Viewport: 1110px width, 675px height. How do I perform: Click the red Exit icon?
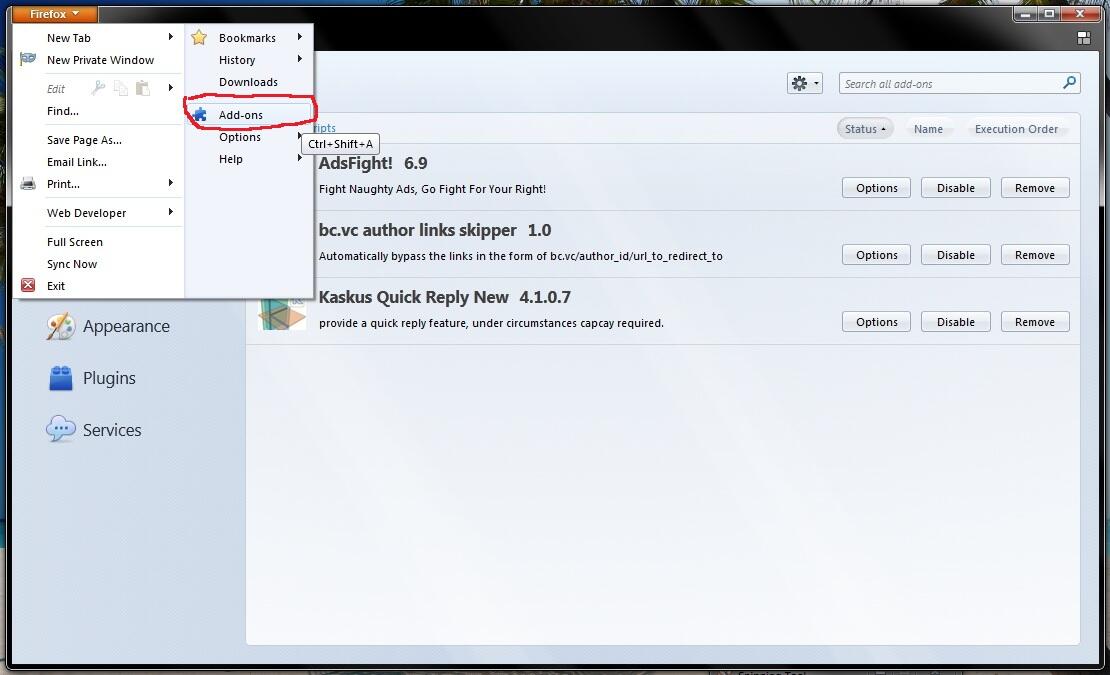click(x=28, y=285)
